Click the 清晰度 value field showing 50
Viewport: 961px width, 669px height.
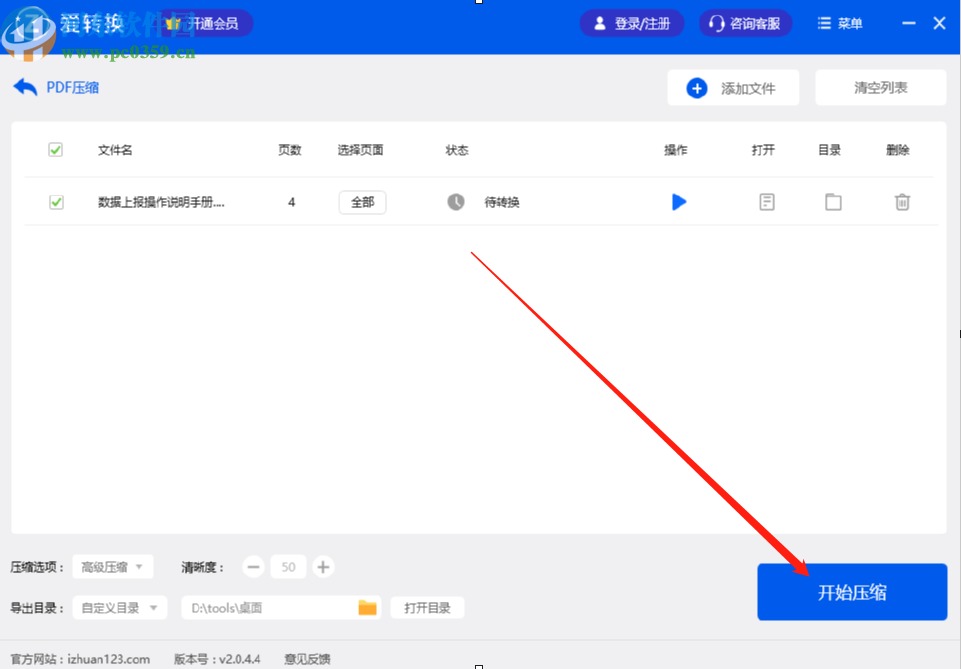(x=289, y=567)
